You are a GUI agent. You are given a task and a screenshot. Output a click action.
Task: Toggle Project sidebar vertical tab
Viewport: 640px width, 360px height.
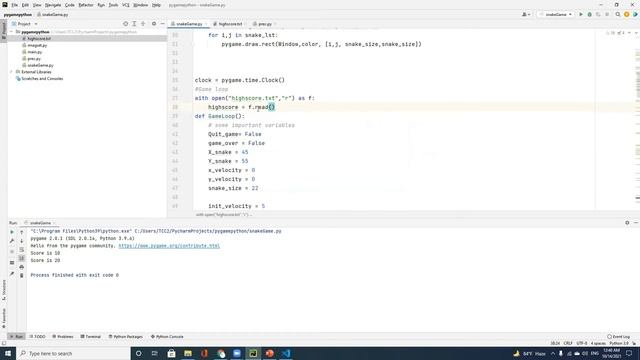point(4,31)
